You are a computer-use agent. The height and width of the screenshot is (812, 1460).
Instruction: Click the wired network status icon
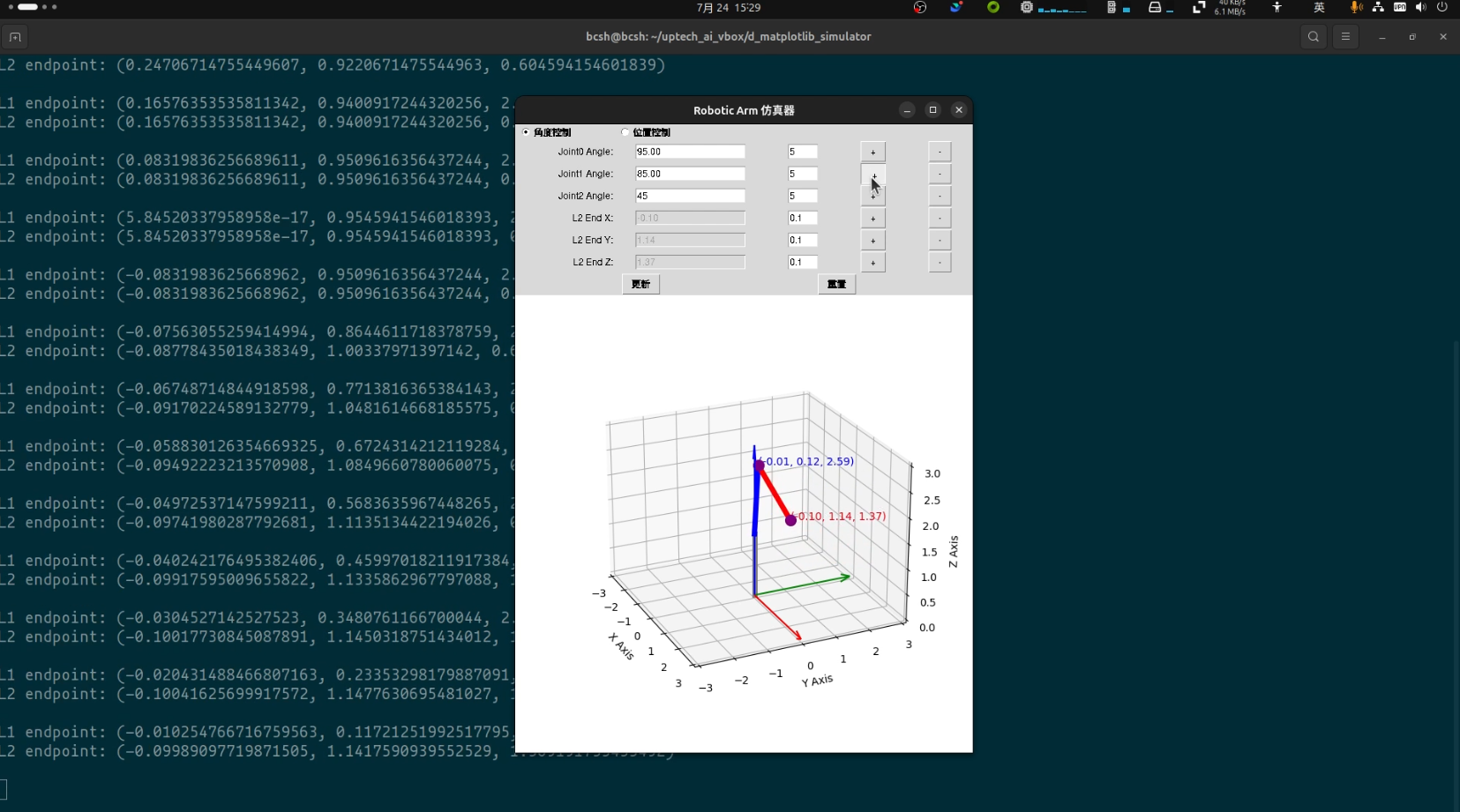coord(1378,7)
